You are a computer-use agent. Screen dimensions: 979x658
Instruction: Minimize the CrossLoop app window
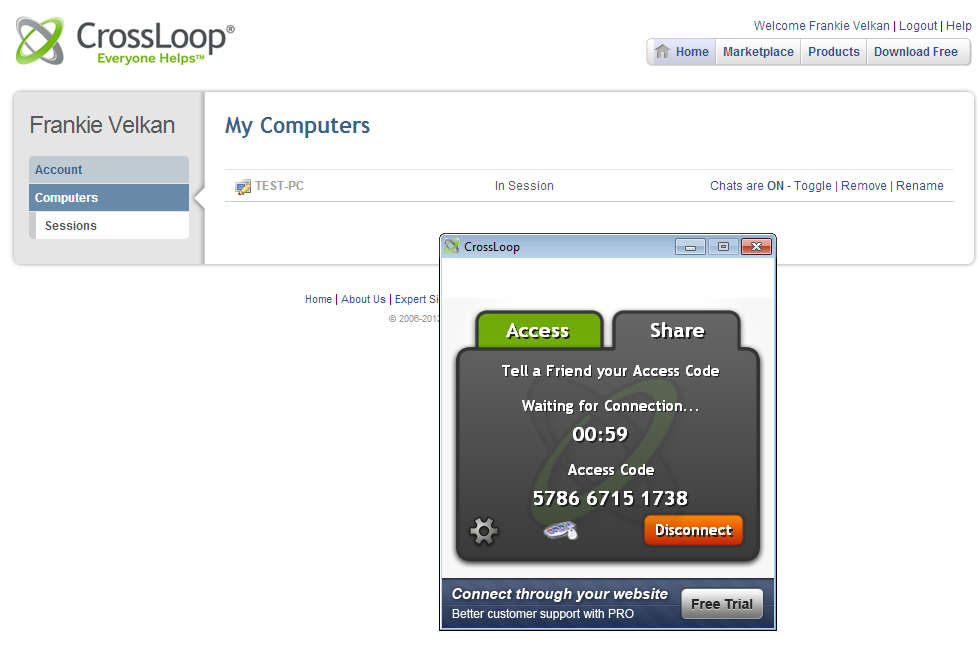690,247
